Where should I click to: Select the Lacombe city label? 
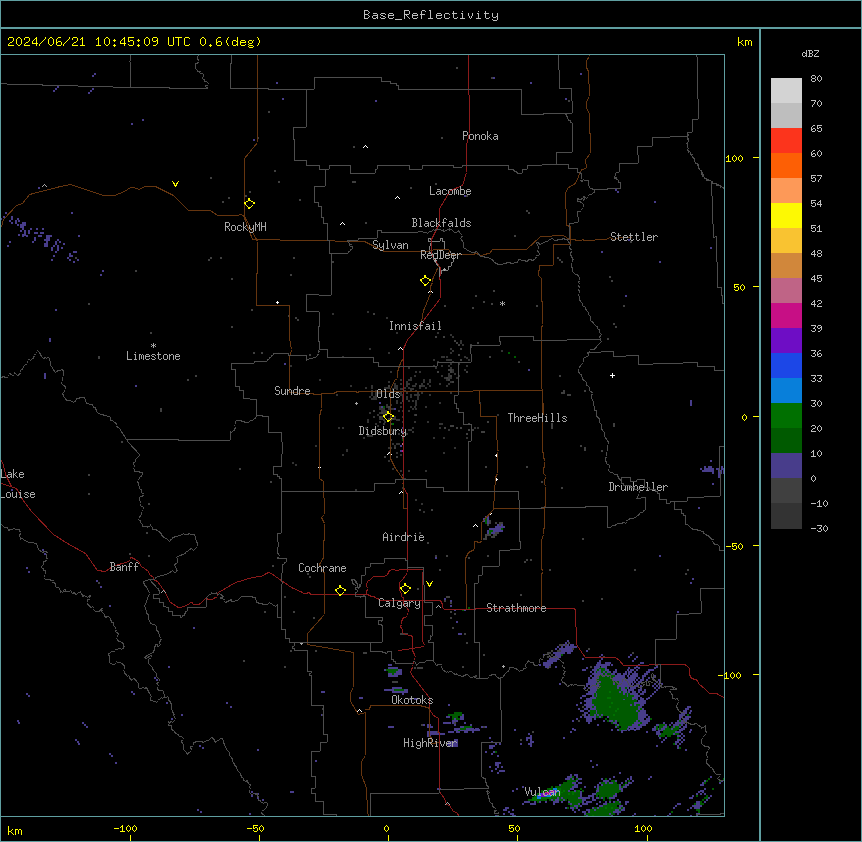[450, 191]
